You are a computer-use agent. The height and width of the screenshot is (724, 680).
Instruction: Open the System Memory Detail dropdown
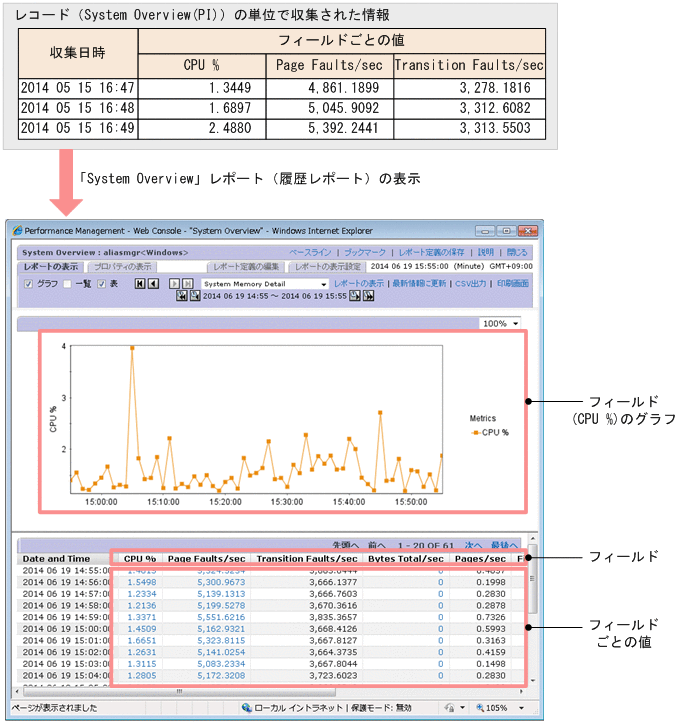[265, 284]
